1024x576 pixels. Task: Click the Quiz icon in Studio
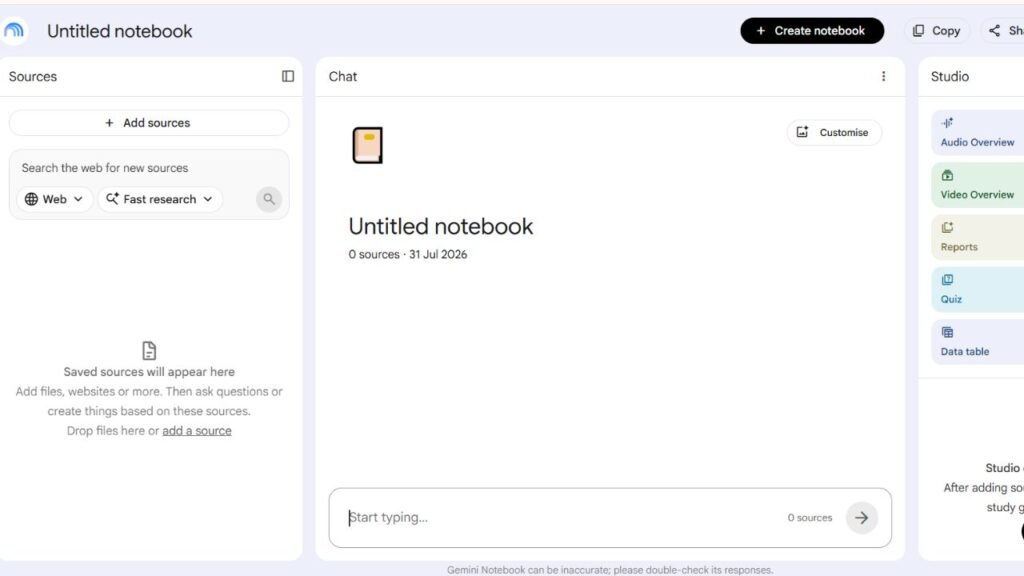coord(947,280)
